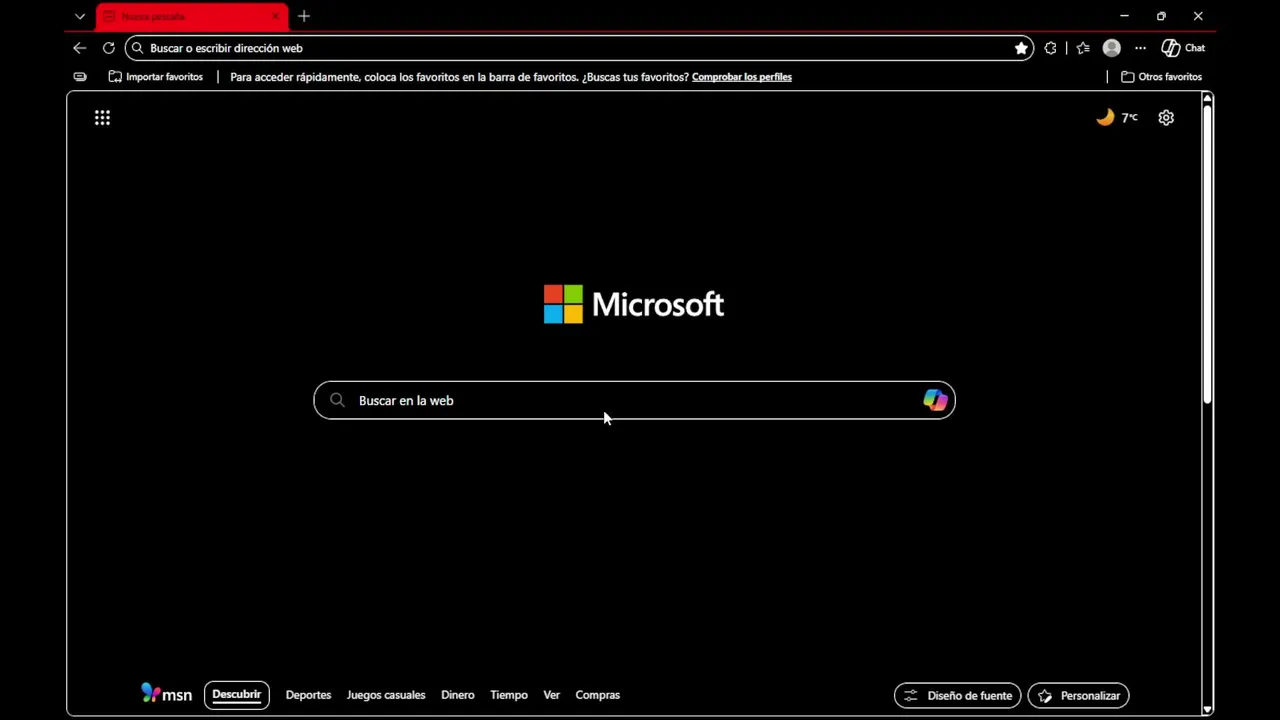This screenshot has width=1280, height=720.
Task: Open the Juegos casuales tab
Action: coord(386,695)
